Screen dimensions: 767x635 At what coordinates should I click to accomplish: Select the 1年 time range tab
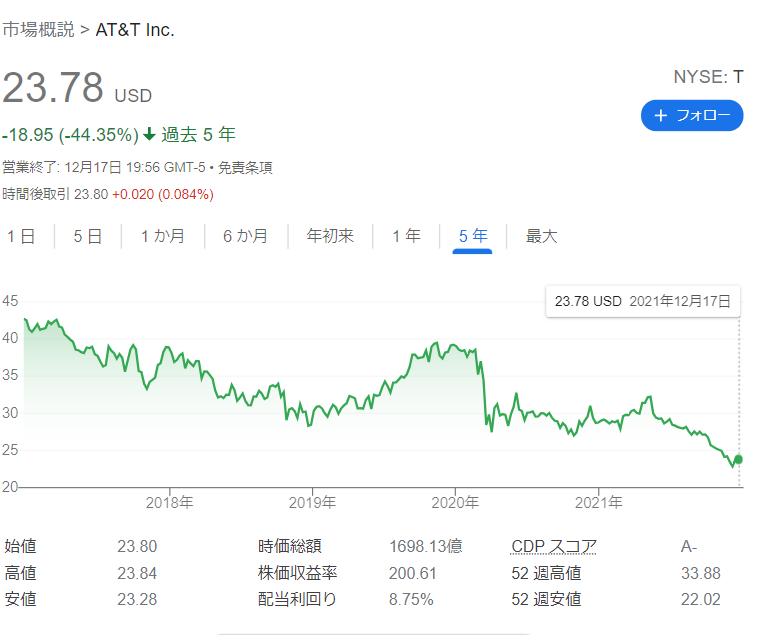pos(406,236)
